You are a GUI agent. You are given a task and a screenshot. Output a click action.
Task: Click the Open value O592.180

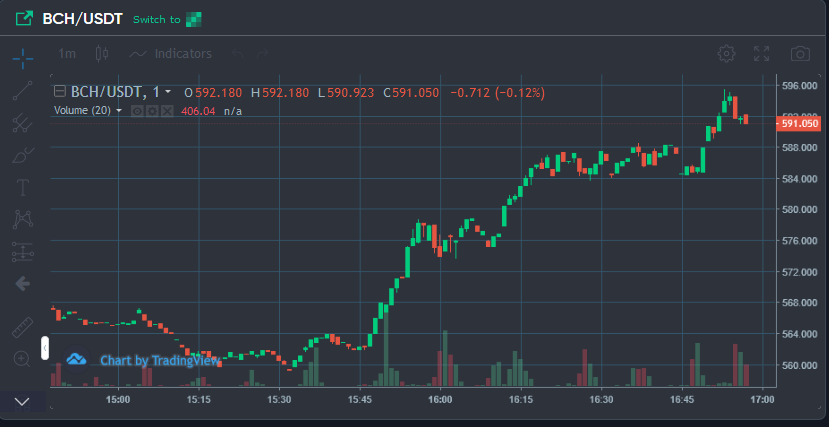tap(213, 93)
